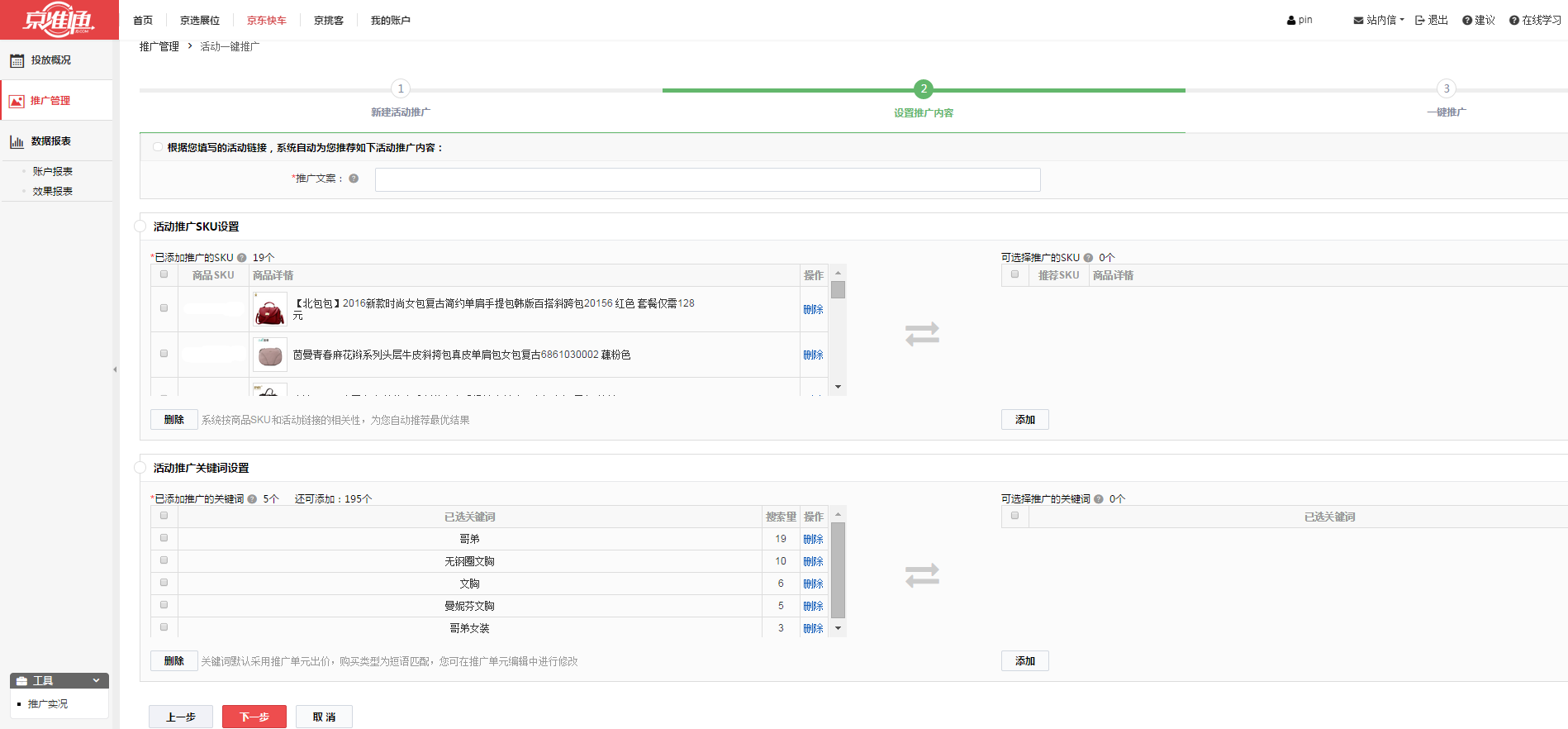Screen dimensions: 1568x729
Task: Click the 投放概况 calendar icon in sidebar
Action: click(x=17, y=60)
